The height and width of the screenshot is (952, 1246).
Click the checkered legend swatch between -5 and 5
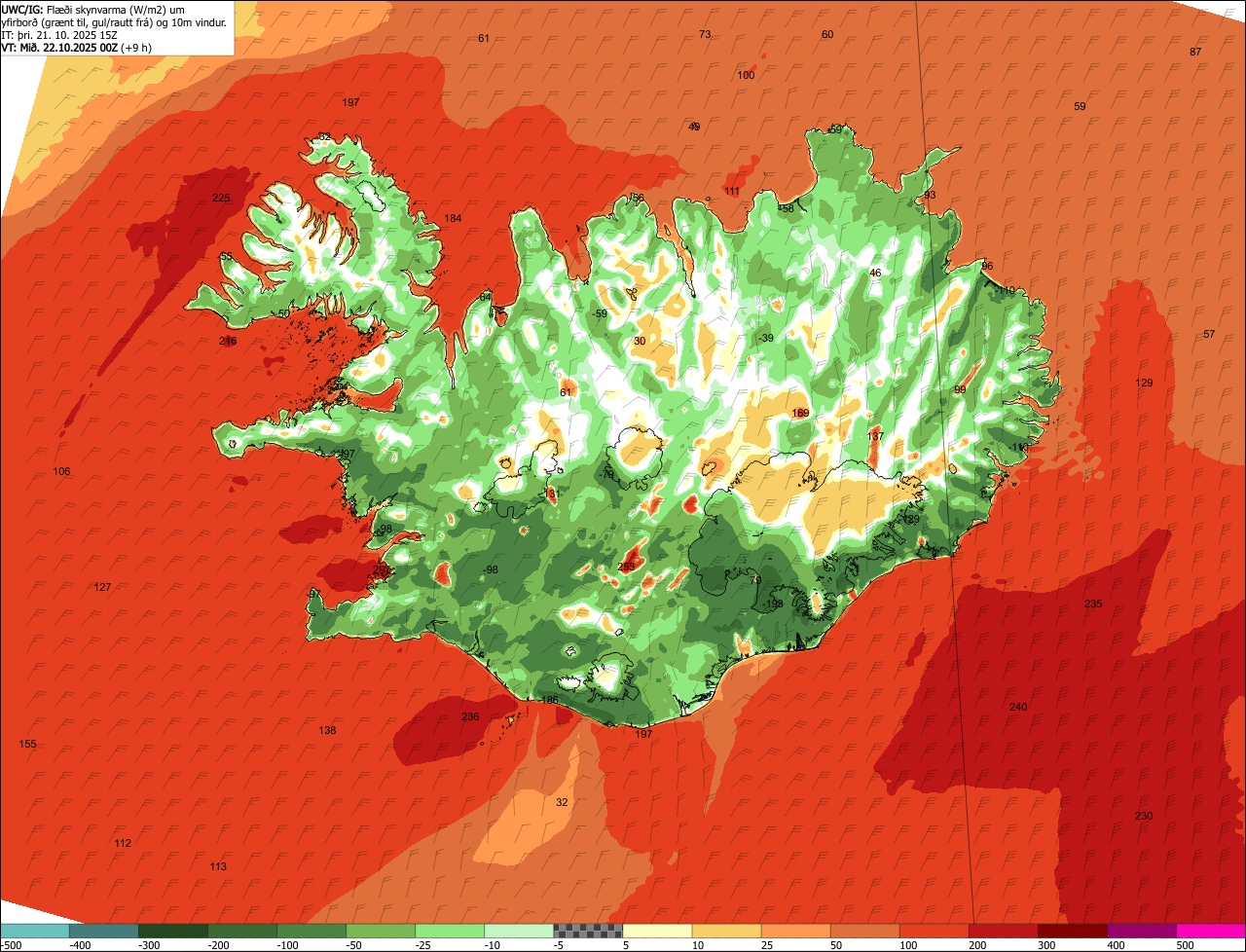588,931
